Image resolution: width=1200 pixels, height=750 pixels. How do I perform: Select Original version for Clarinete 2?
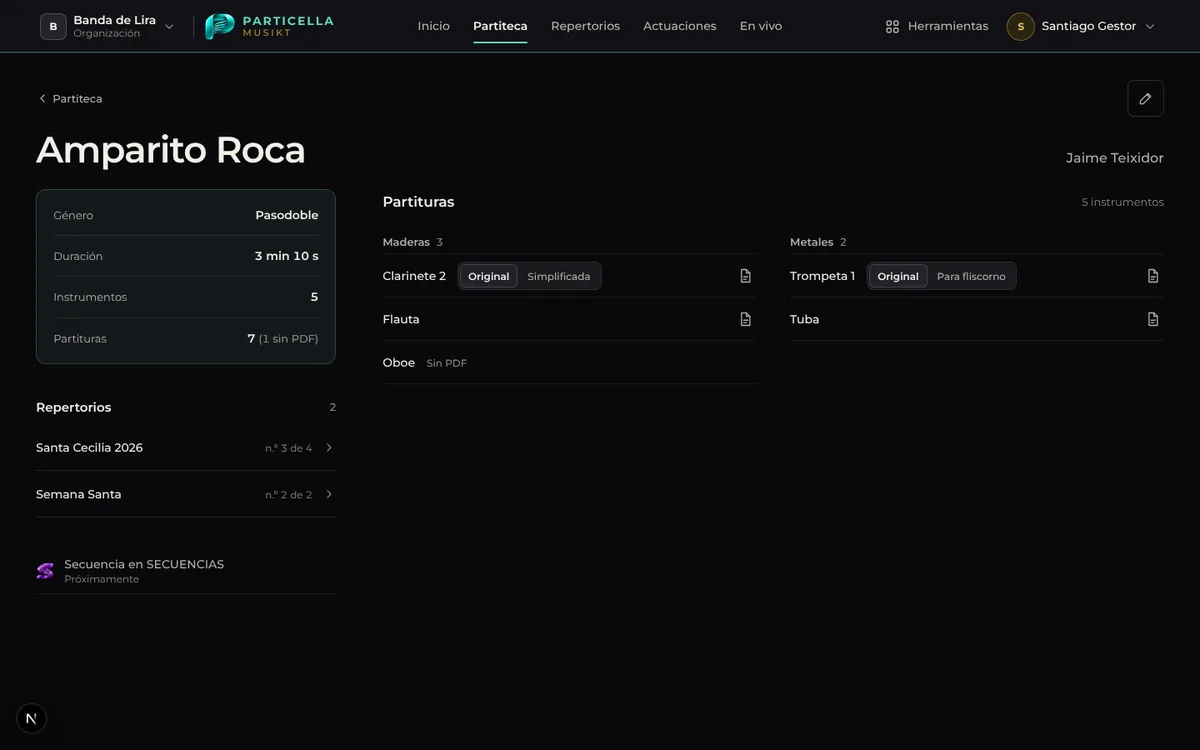point(489,276)
